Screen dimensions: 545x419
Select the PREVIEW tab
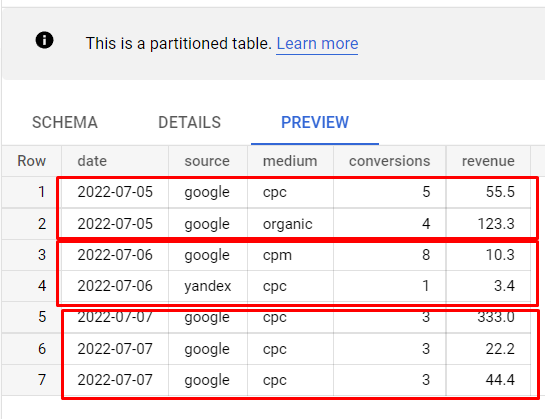315,122
